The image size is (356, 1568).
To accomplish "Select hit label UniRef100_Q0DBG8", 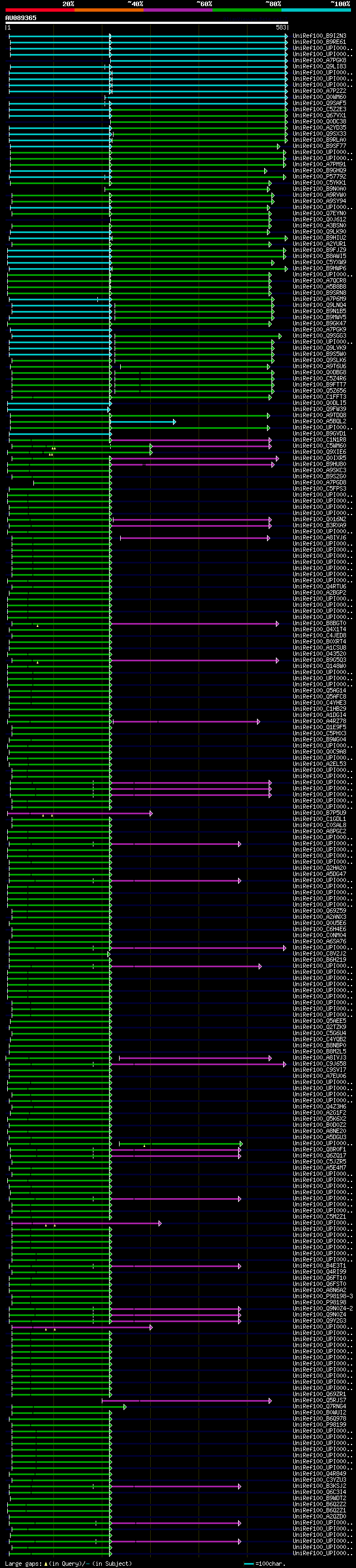I will click(319, 373).
